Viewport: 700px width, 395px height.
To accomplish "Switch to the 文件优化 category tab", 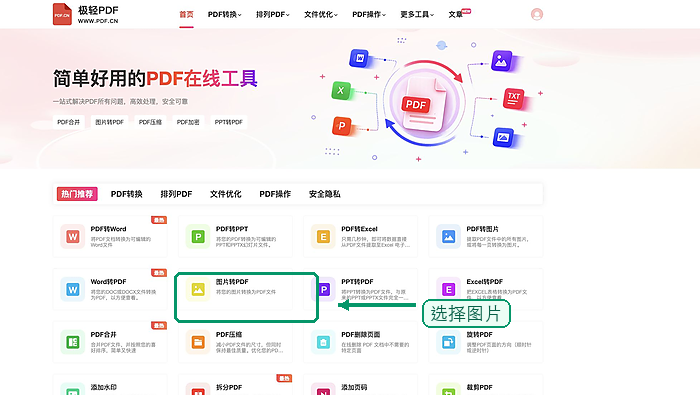I will coord(226,194).
